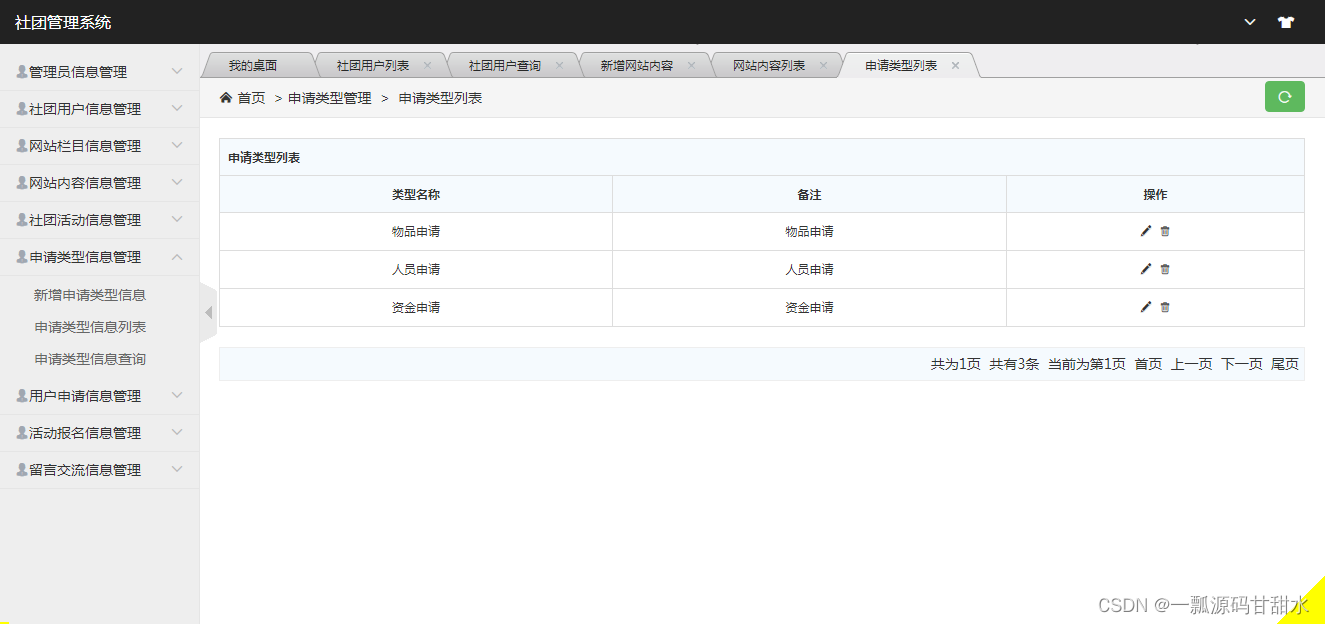The height and width of the screenshot is (624, 1325).
Task: Click user icon beside 留言交流信息管理
Action: [22, 470]
